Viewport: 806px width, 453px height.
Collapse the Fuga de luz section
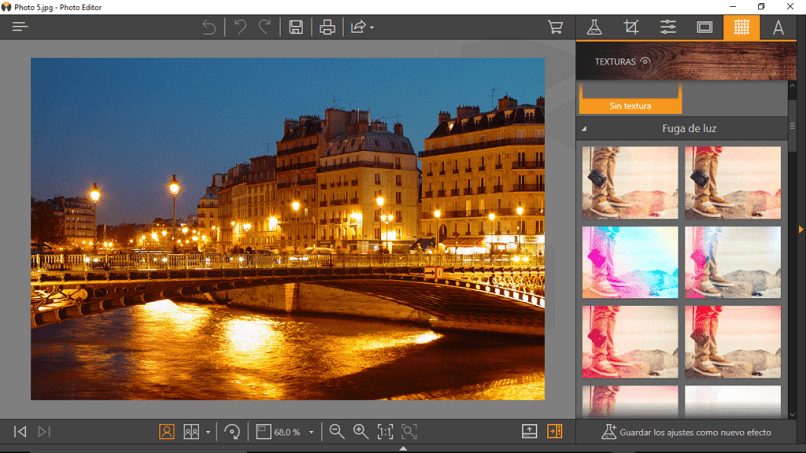[584, 129]
